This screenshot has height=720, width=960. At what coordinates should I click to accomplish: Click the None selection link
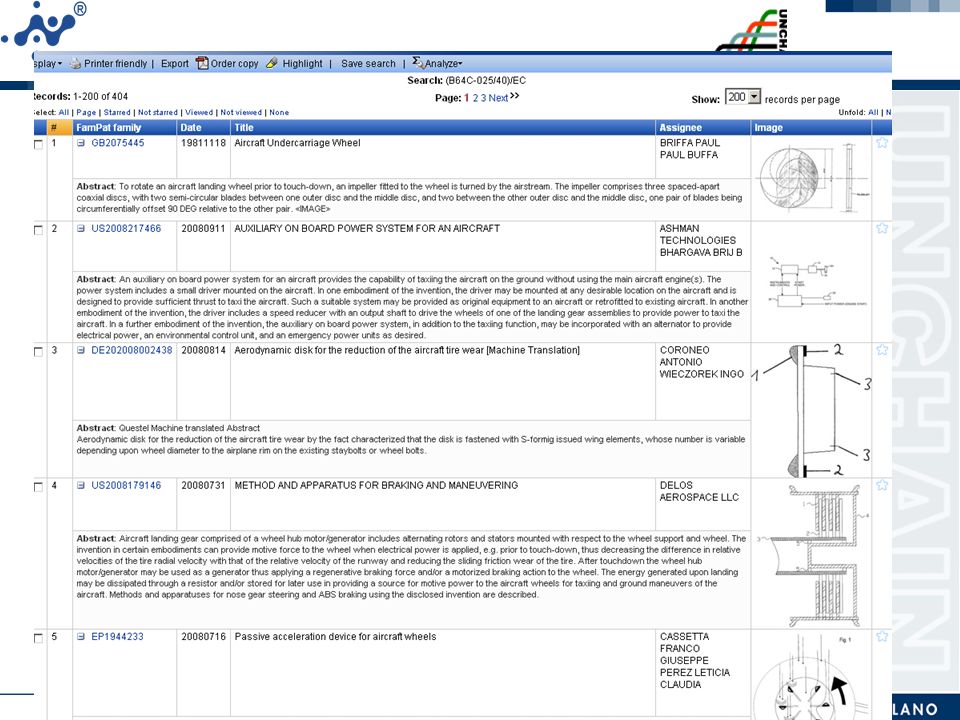tap(279, 113)
